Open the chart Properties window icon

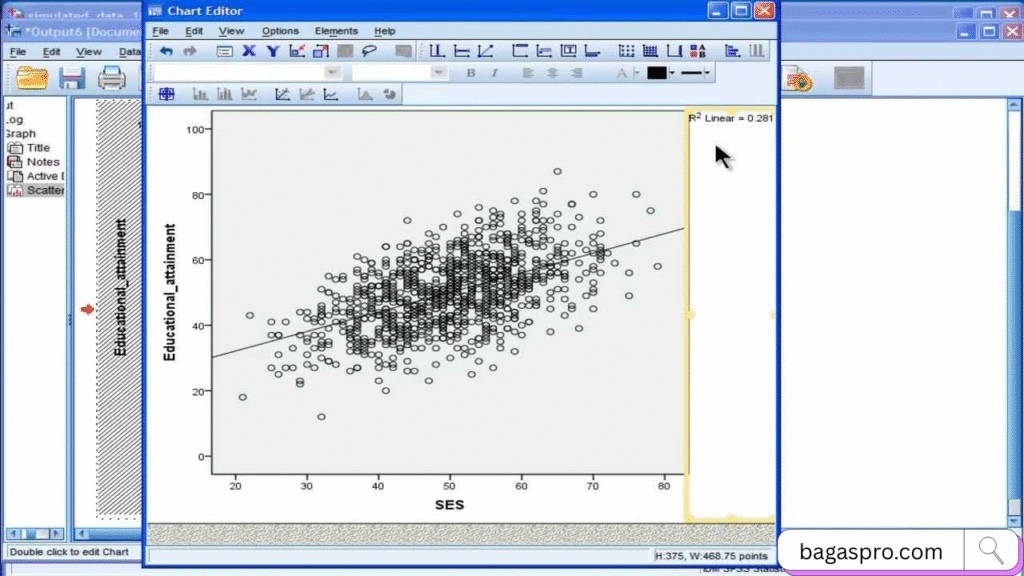point(226,50)
